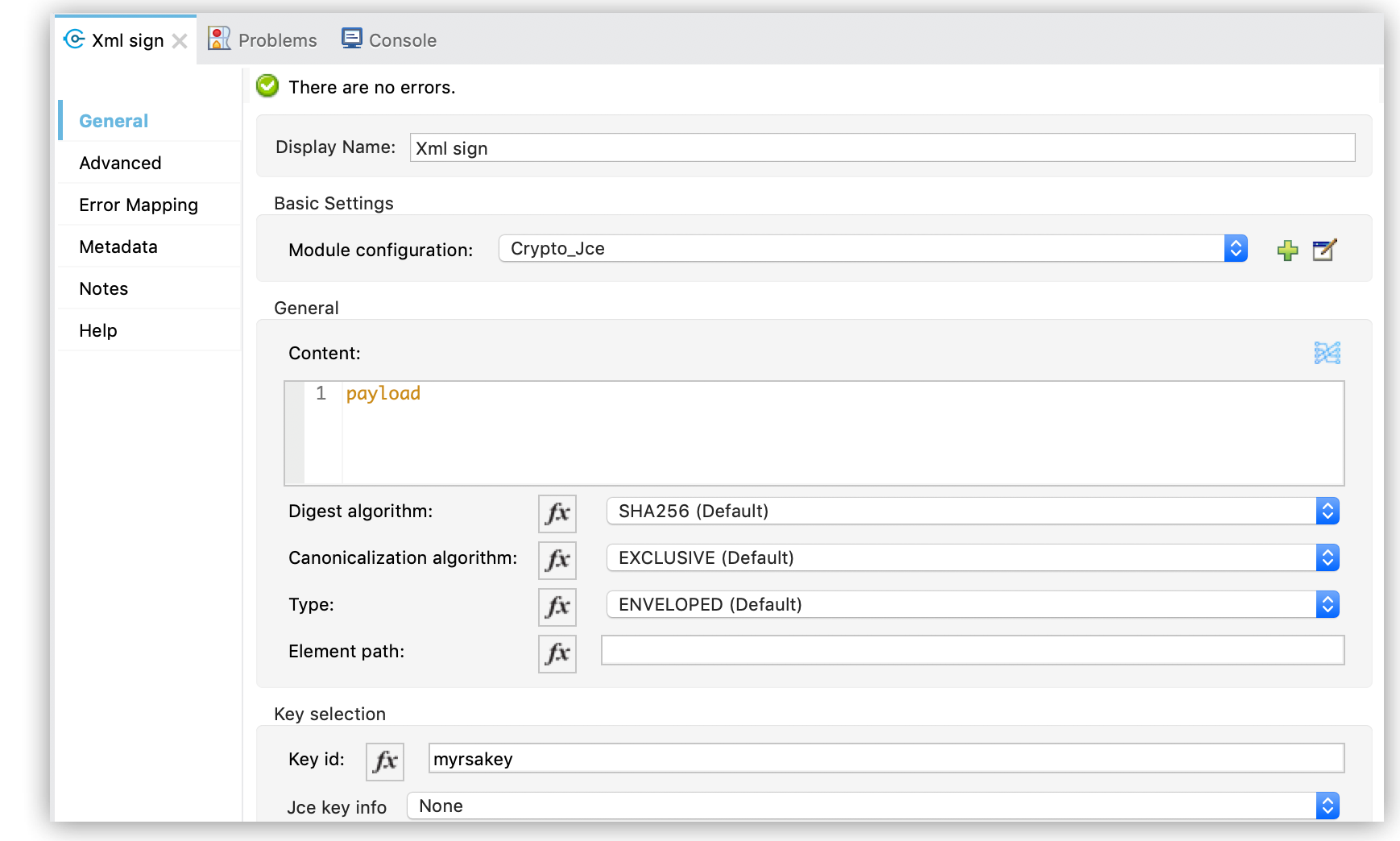Switch to the Console tab
The image size is (1400, 841).
(401, 39)
